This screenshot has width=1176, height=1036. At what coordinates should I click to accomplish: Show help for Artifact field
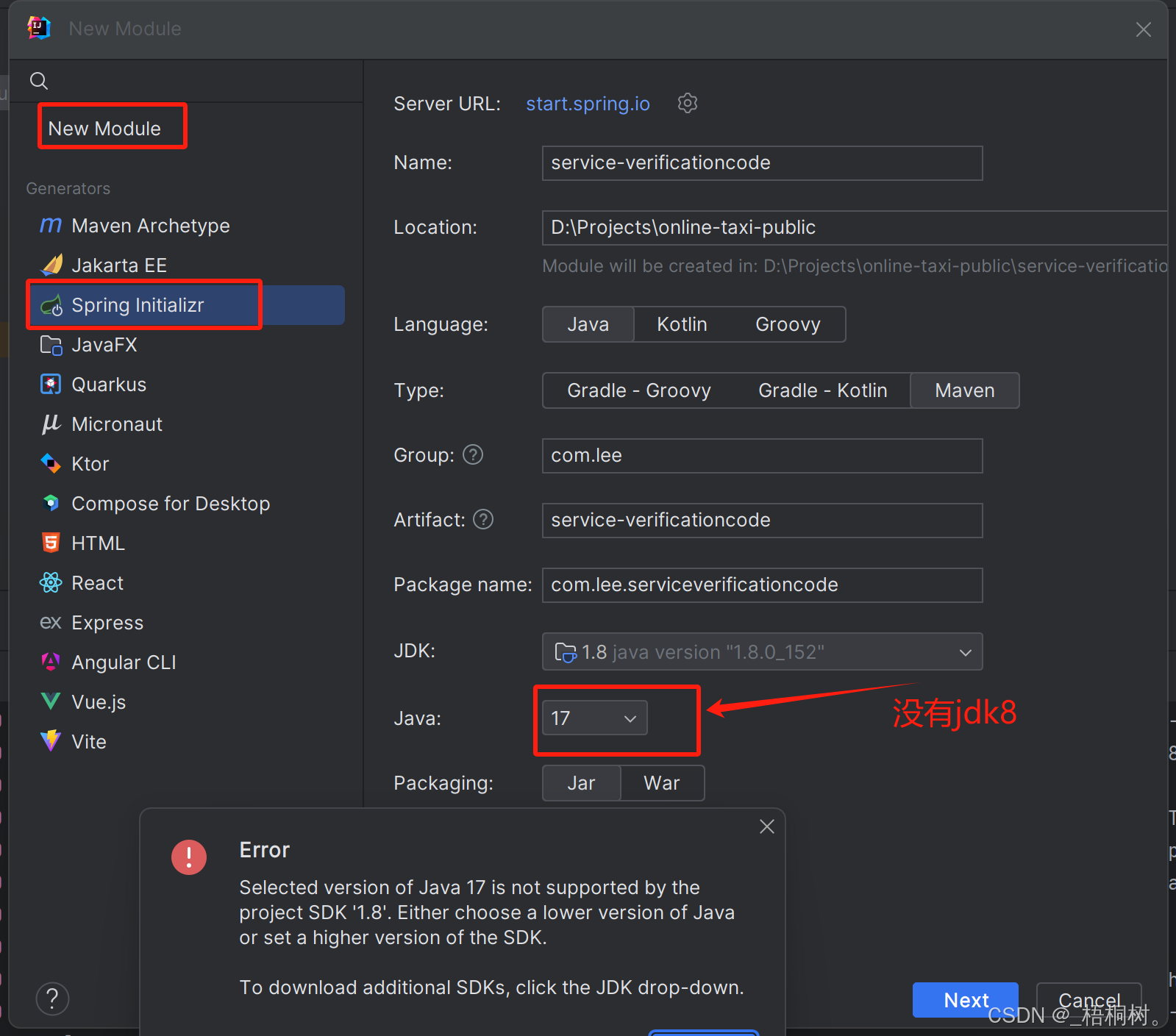coord(483,520)
